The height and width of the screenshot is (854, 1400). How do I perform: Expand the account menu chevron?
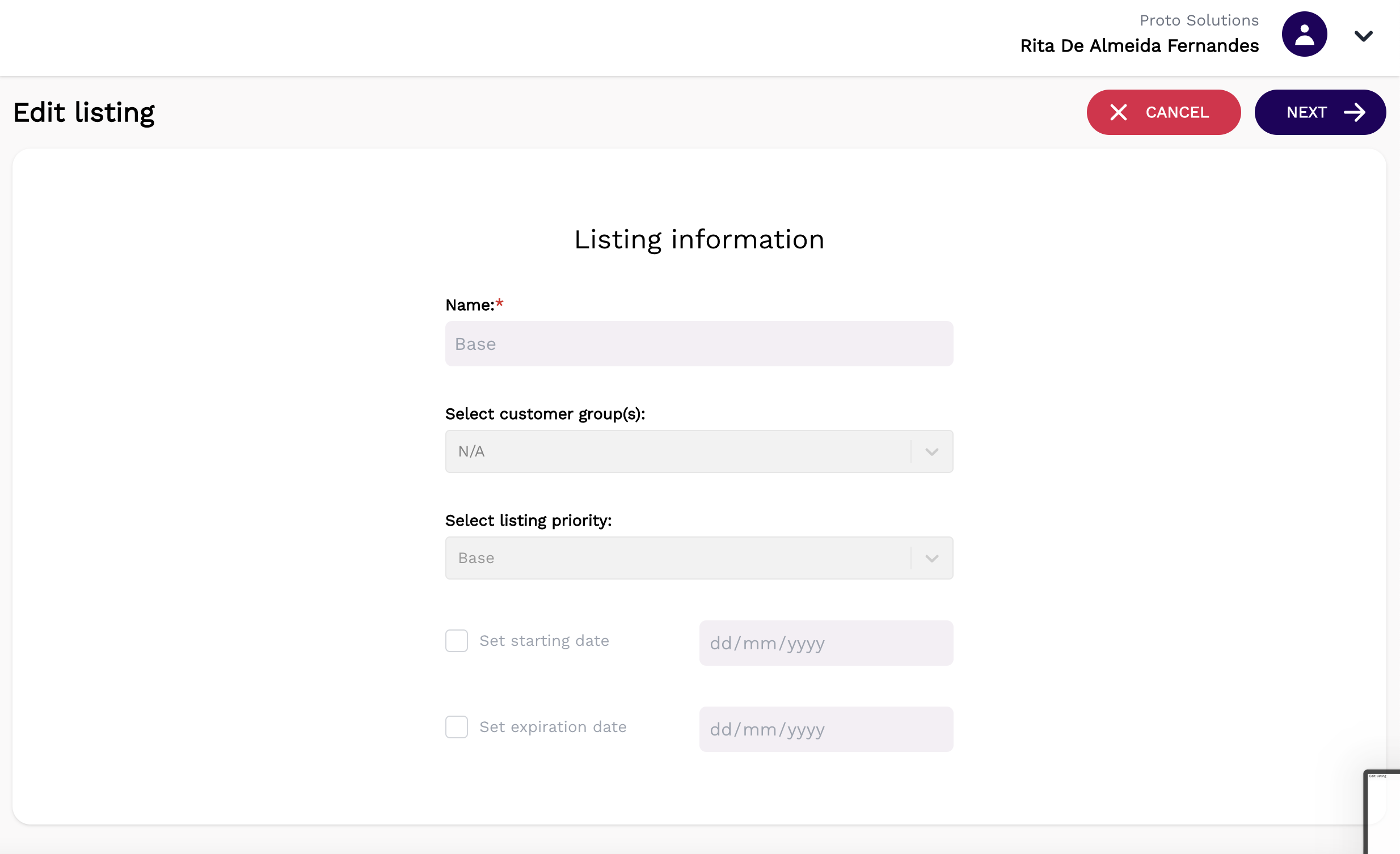(x=1363, y=36)
